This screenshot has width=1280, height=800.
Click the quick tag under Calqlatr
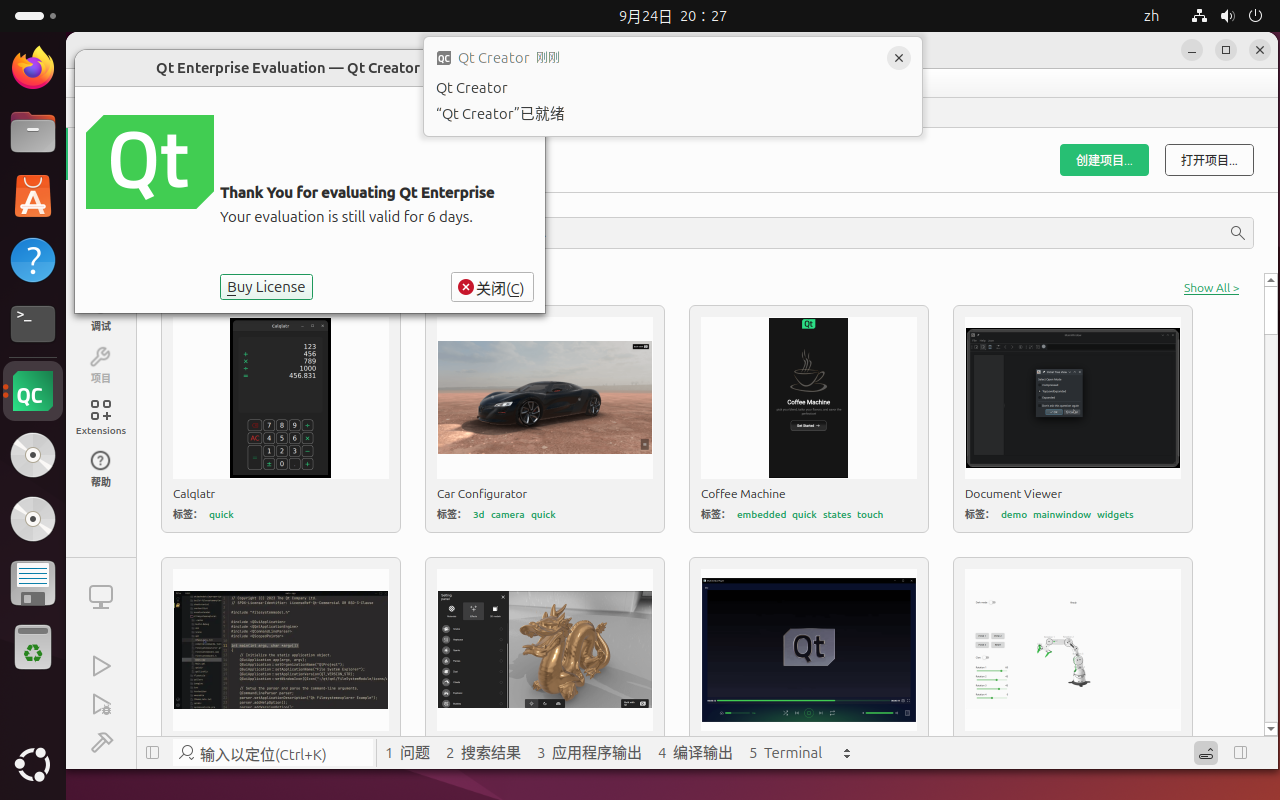coord(221,515)
